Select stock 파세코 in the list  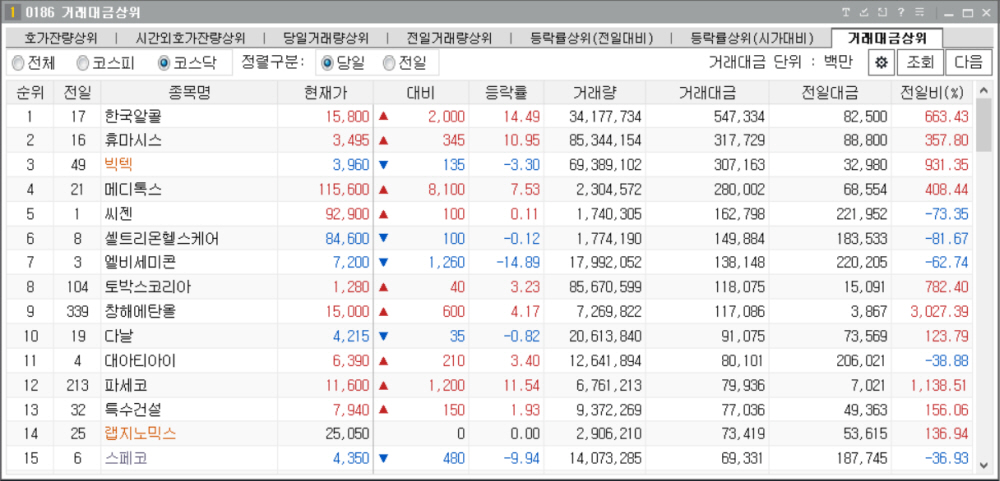click(126, 385)
